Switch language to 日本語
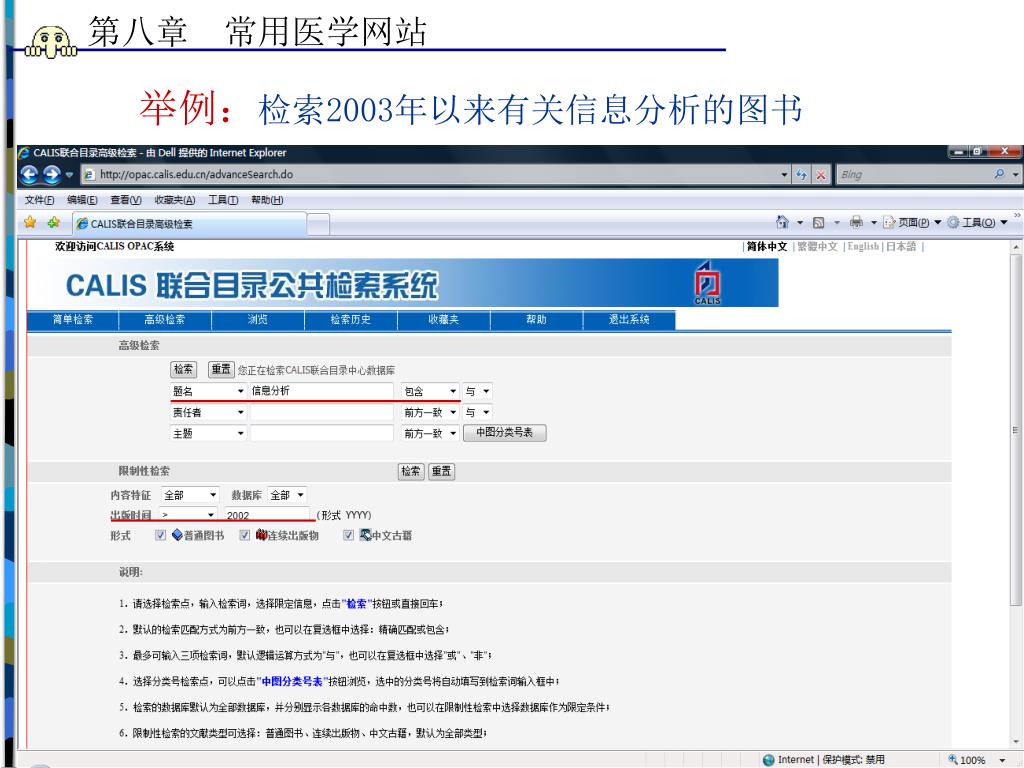 coord(901,246)
